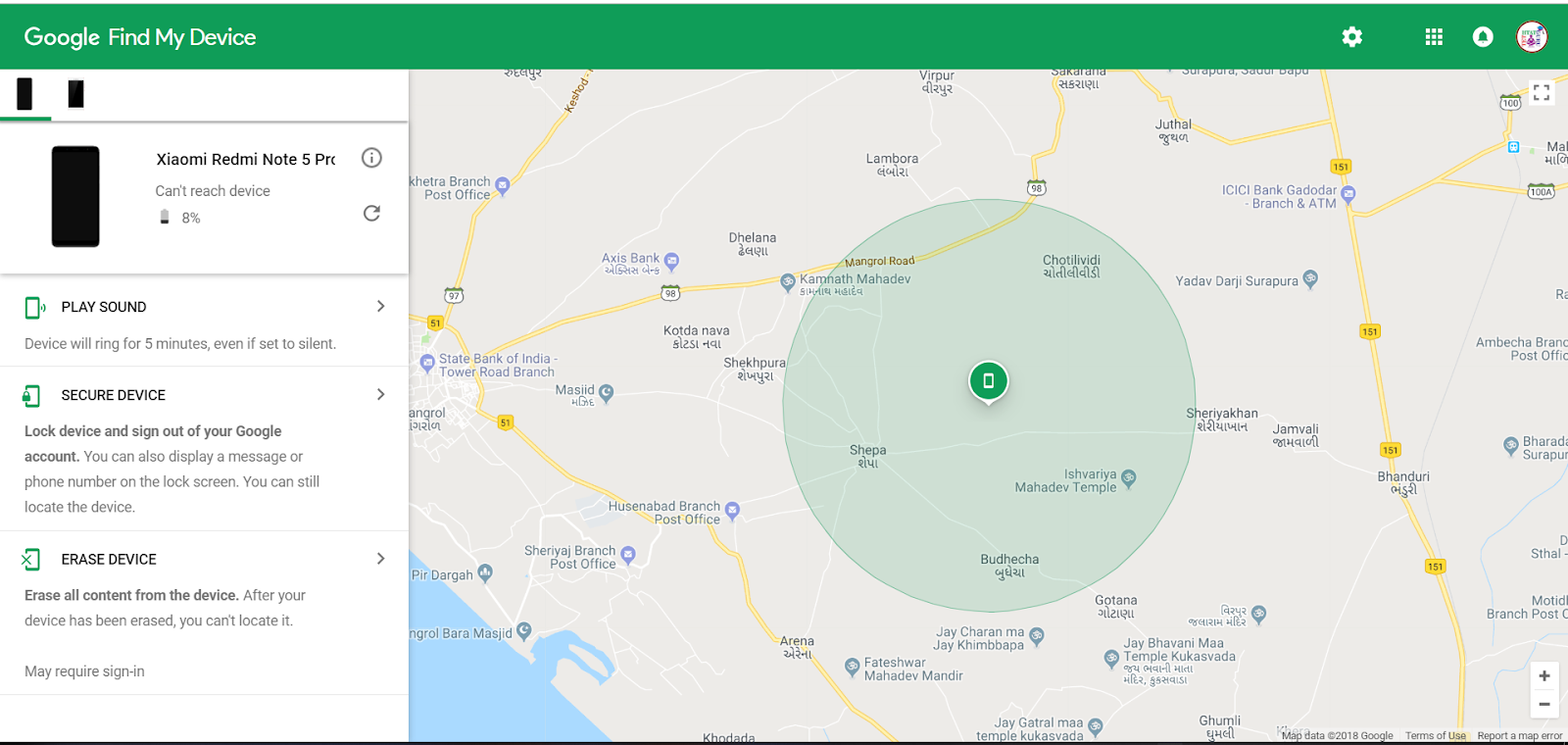1568x745 pixels.
Task: Click the Shepa village label
Action: pos(867,456)
